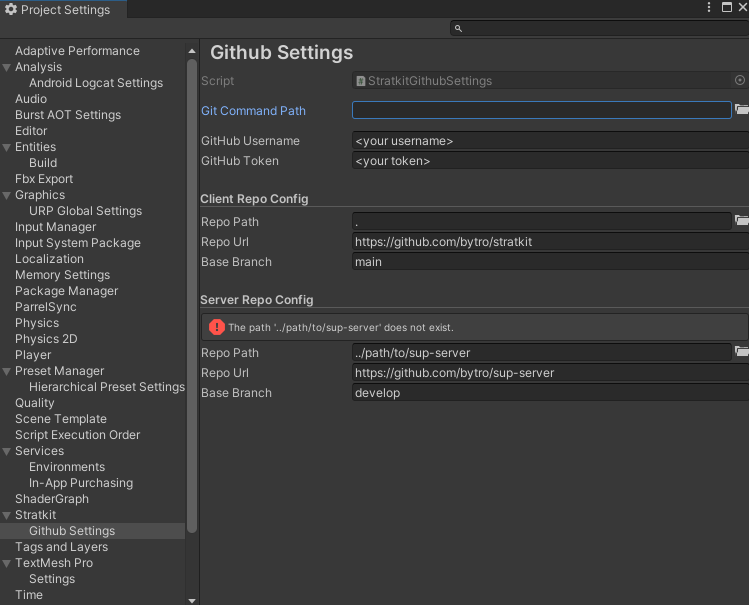Select Quality settings
749x605 pixels.
(x=35, y=403)
